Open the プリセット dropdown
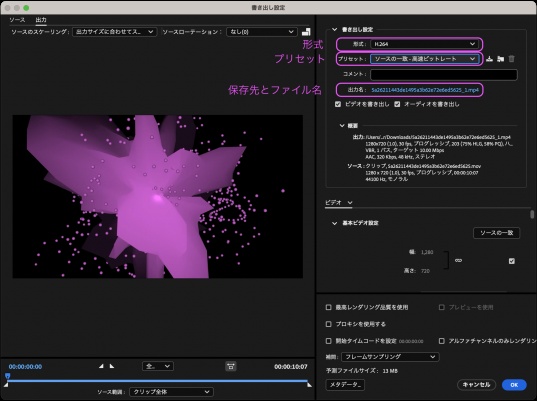 (424, 59)
